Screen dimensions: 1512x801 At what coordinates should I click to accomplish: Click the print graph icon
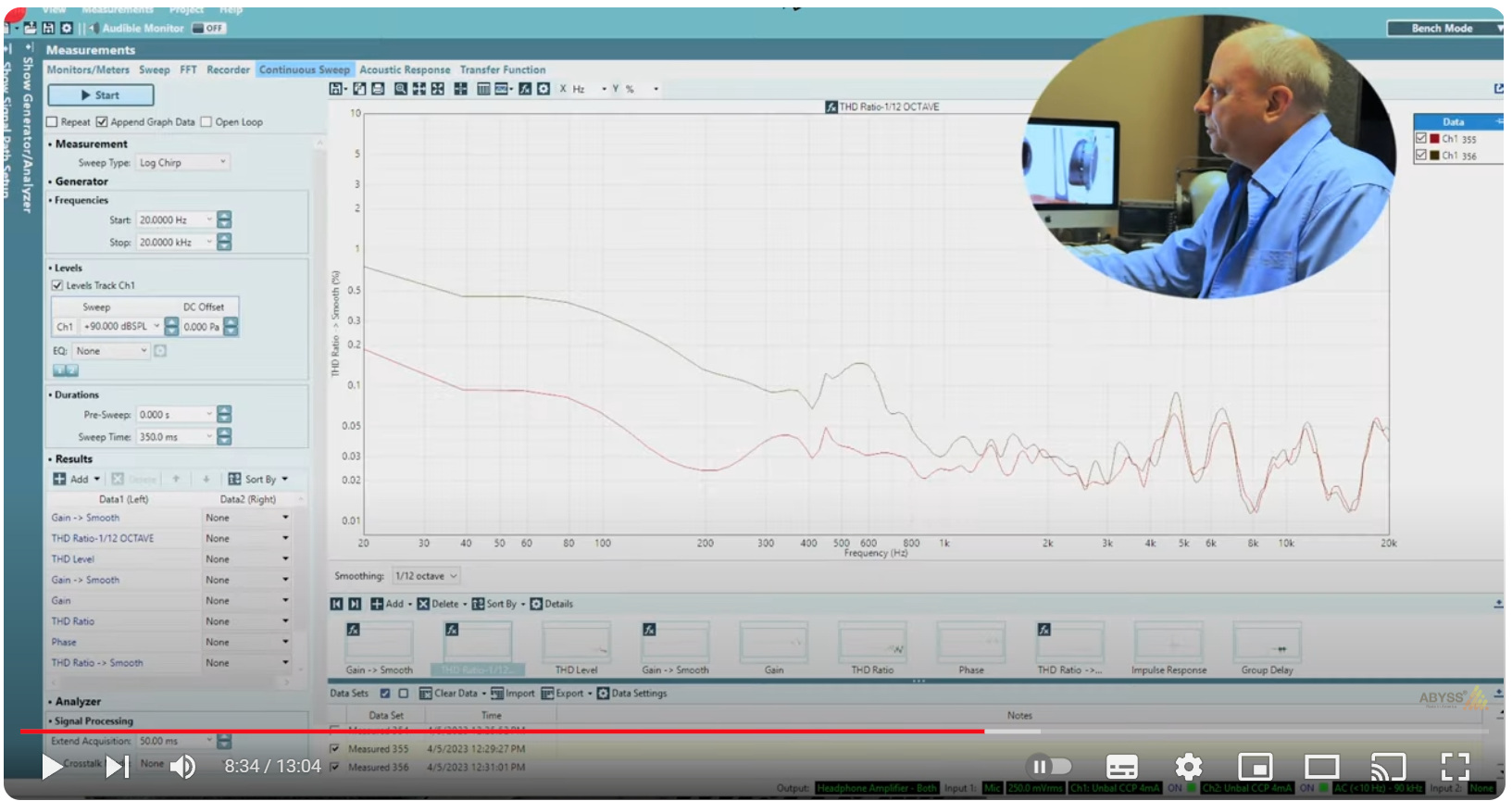(378, 89)
